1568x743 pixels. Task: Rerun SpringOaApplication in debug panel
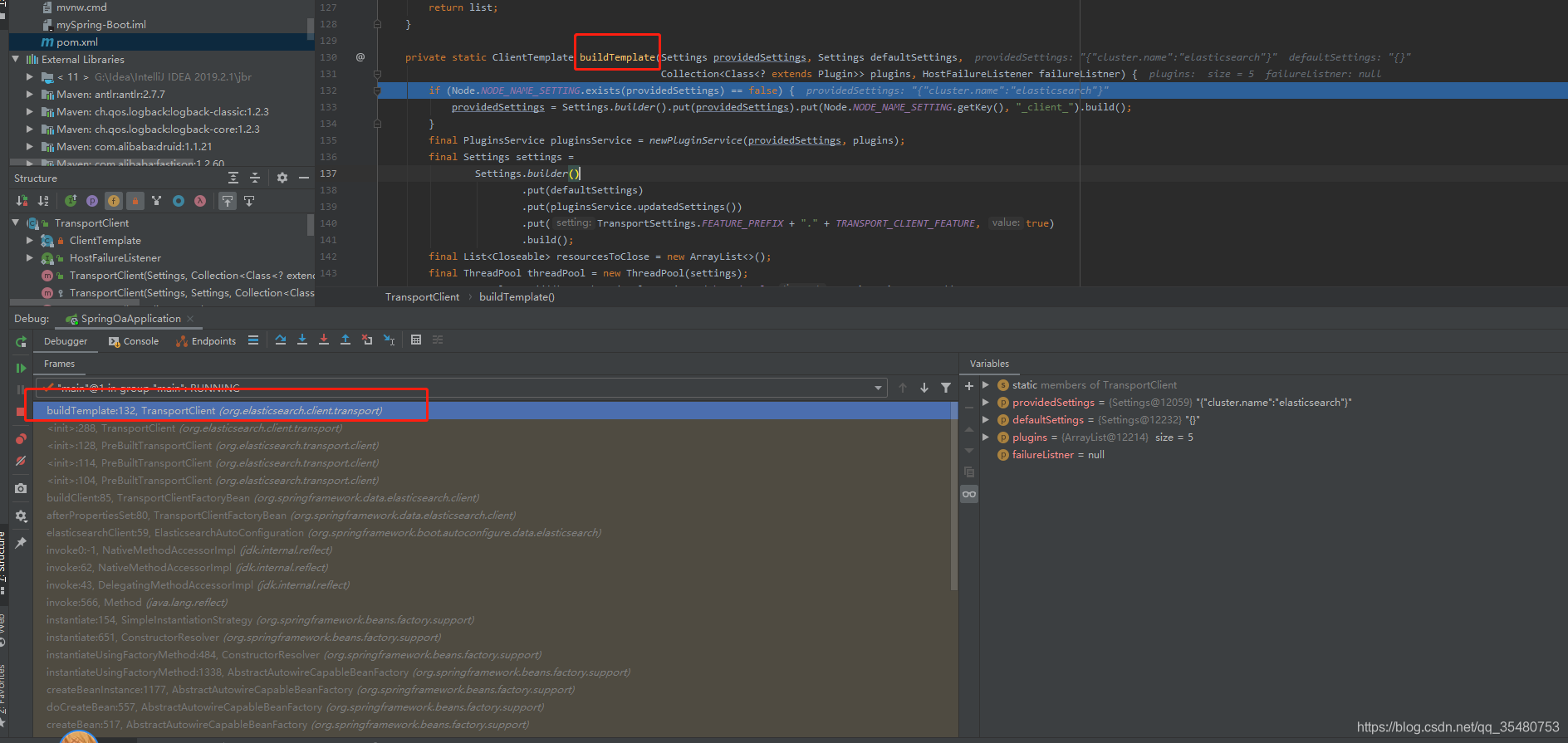point(21,342)
